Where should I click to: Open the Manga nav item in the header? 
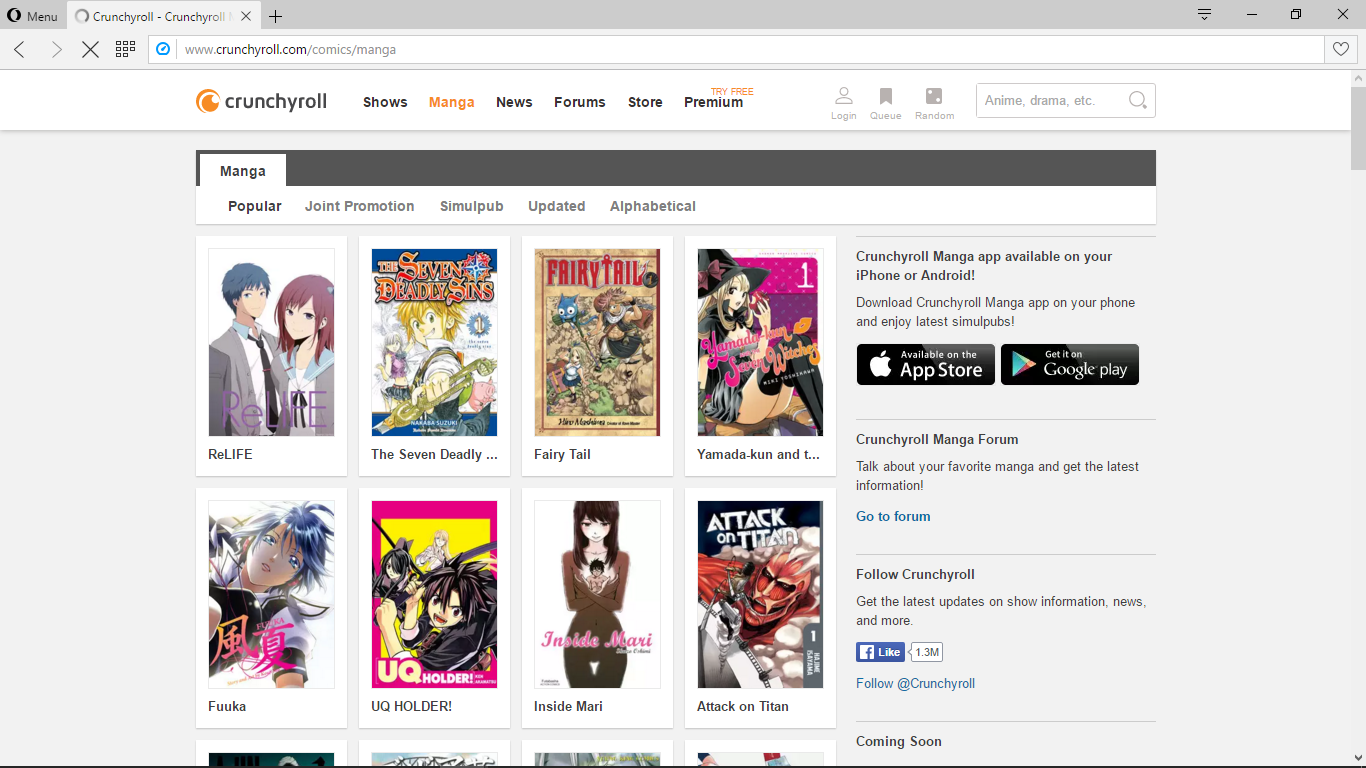(451, 102)
